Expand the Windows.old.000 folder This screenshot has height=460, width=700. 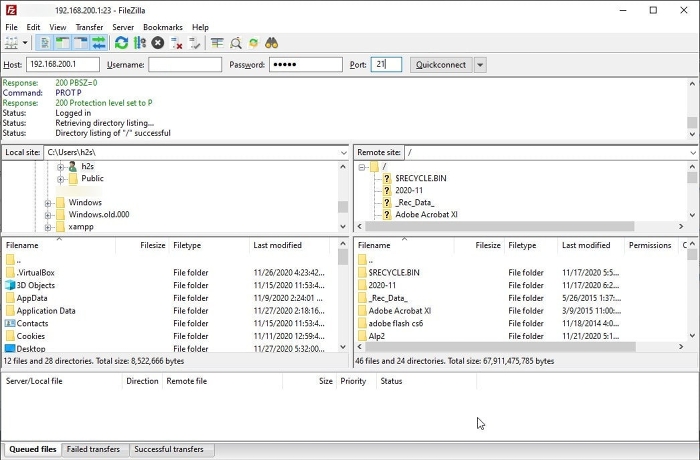tap(48, 215)
